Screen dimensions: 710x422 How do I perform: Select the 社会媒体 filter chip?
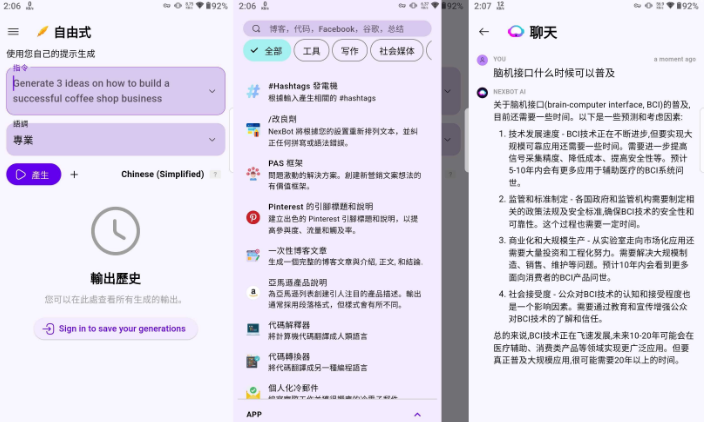coord(397,51)
